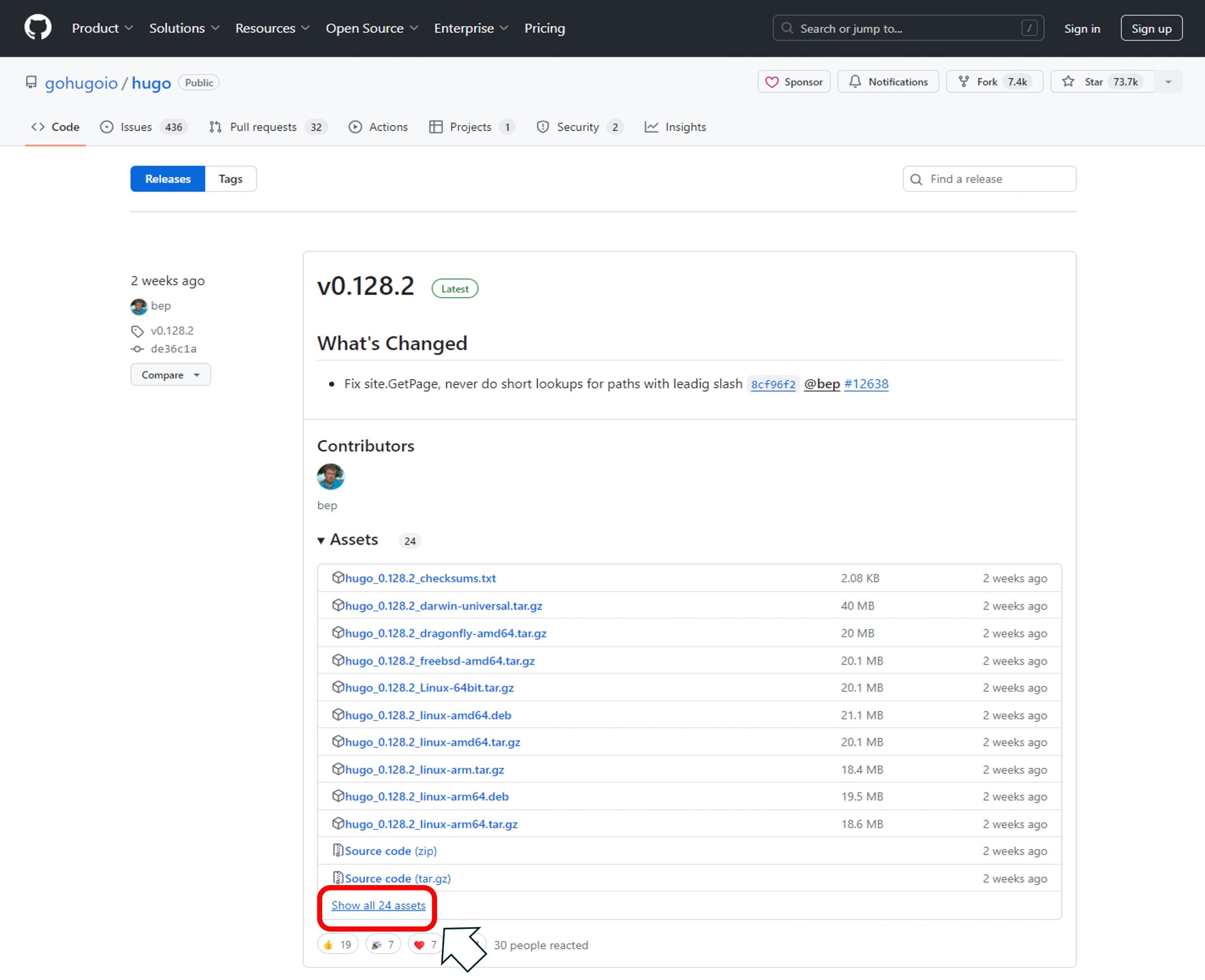Image resolution: width=1205 pixels, height=980 pixels.
Task: Open the Solutions menu
Action: (x=184, y=28)
